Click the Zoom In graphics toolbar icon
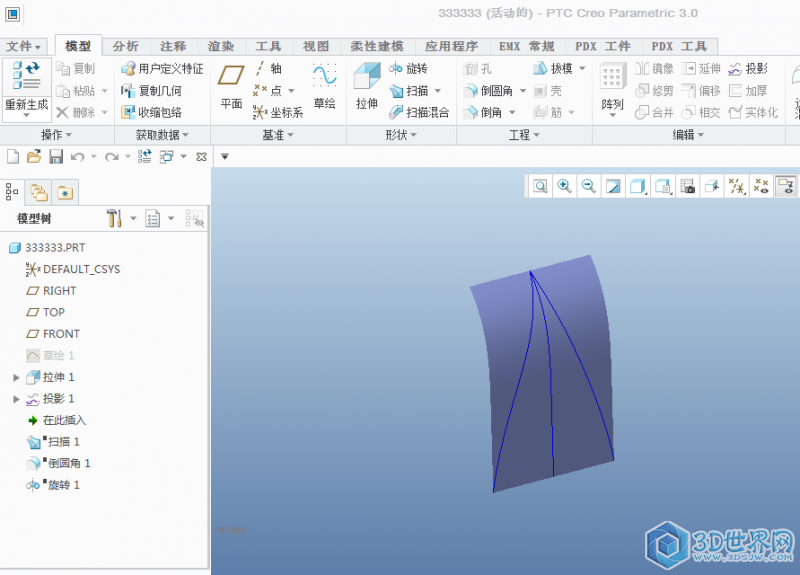Screen dimensions: 800x575 point(564,186)
